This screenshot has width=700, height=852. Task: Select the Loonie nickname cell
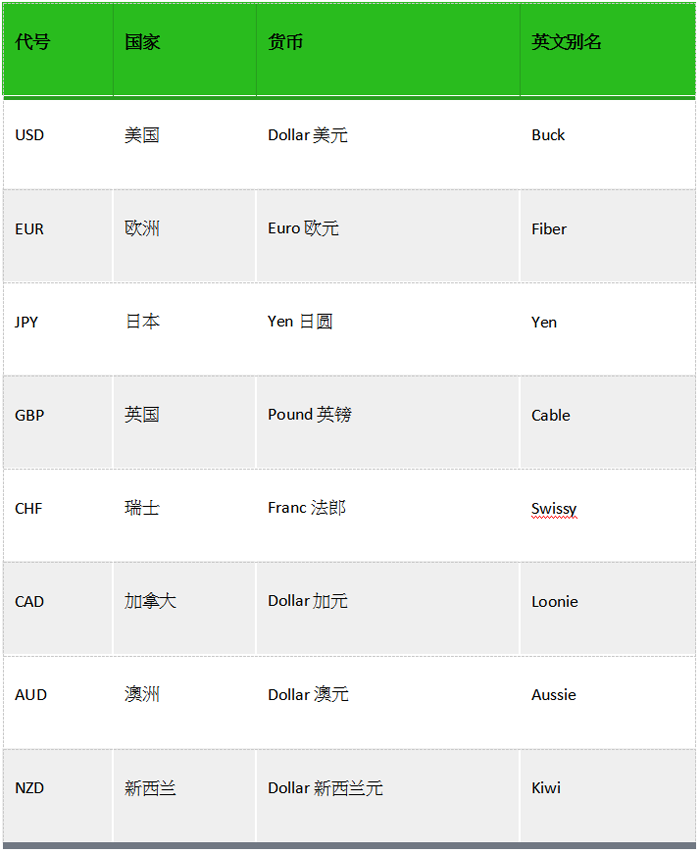(x=555, y=602)
